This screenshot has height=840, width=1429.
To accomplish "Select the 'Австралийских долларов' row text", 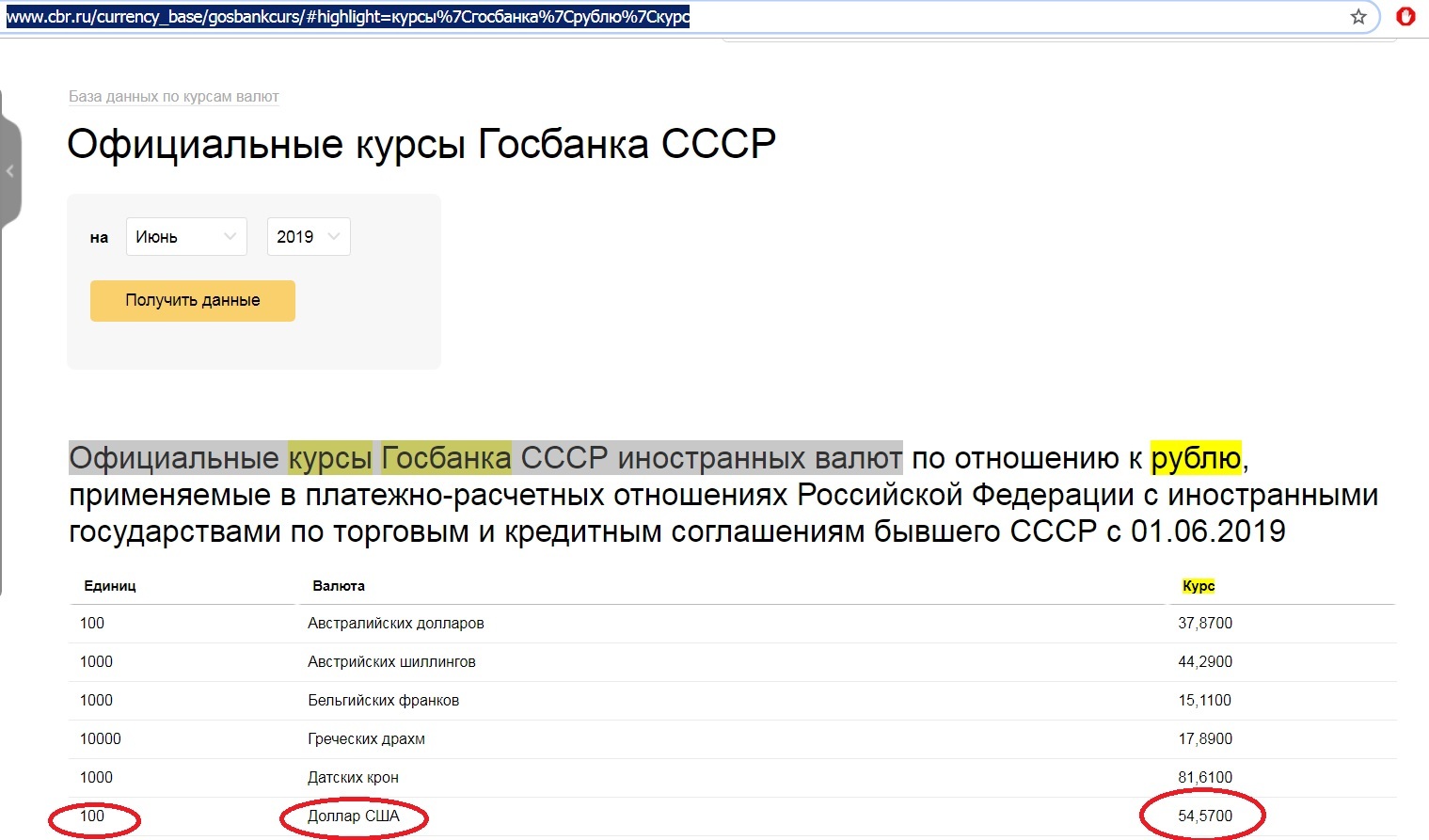I will (396, 624).
